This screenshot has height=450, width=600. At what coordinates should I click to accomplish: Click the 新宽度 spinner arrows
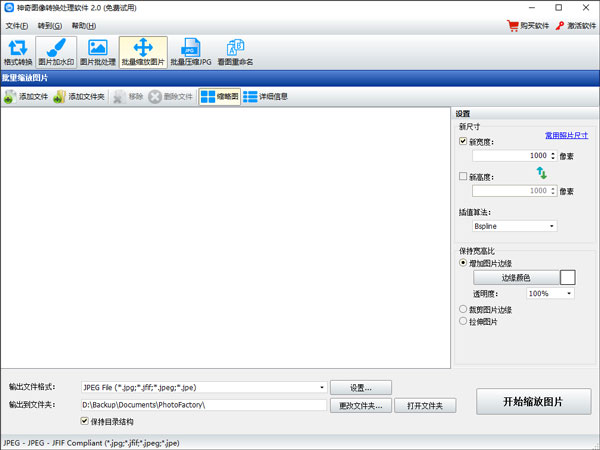(553, 156)
